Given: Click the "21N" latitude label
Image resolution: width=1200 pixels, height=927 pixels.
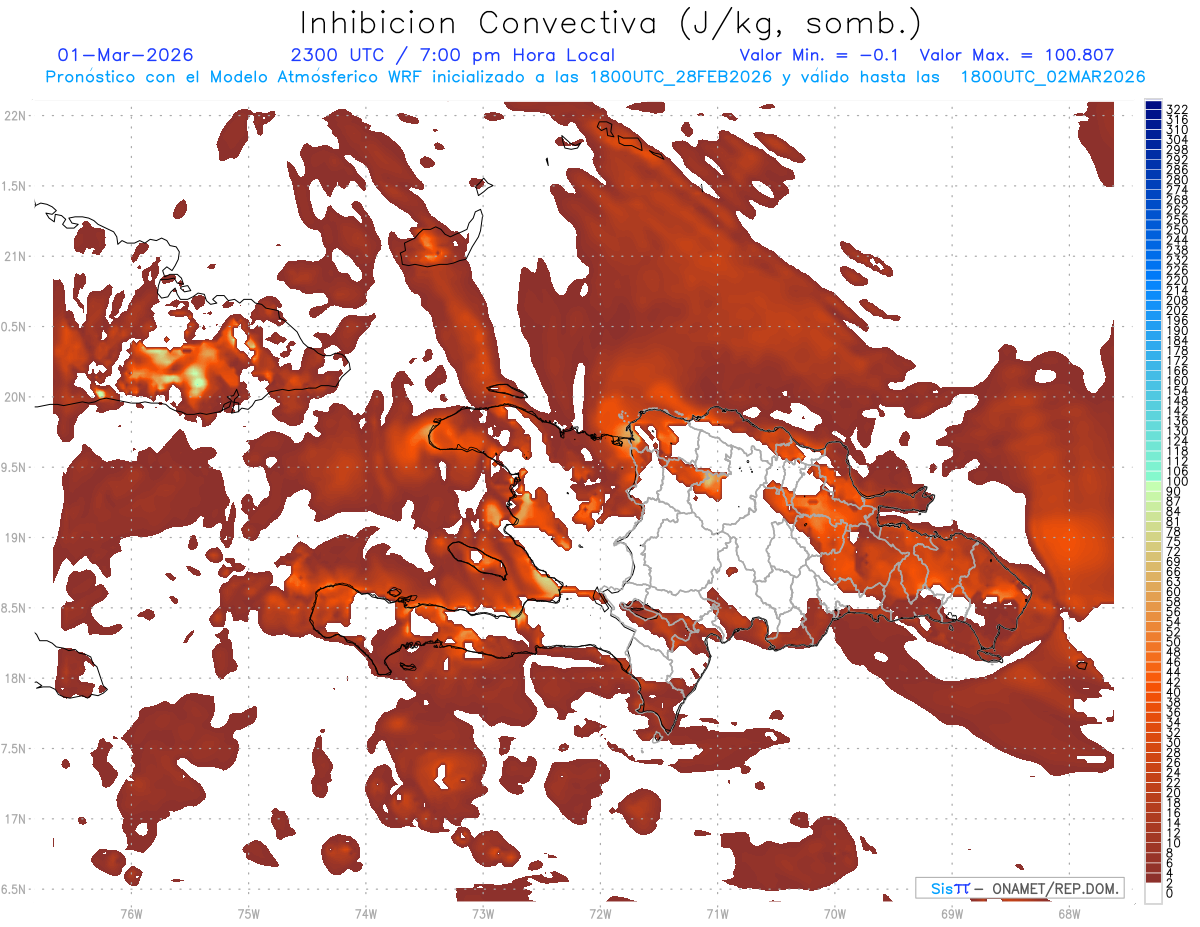Looking at the screenshot, I should click(x=15, y=257).
